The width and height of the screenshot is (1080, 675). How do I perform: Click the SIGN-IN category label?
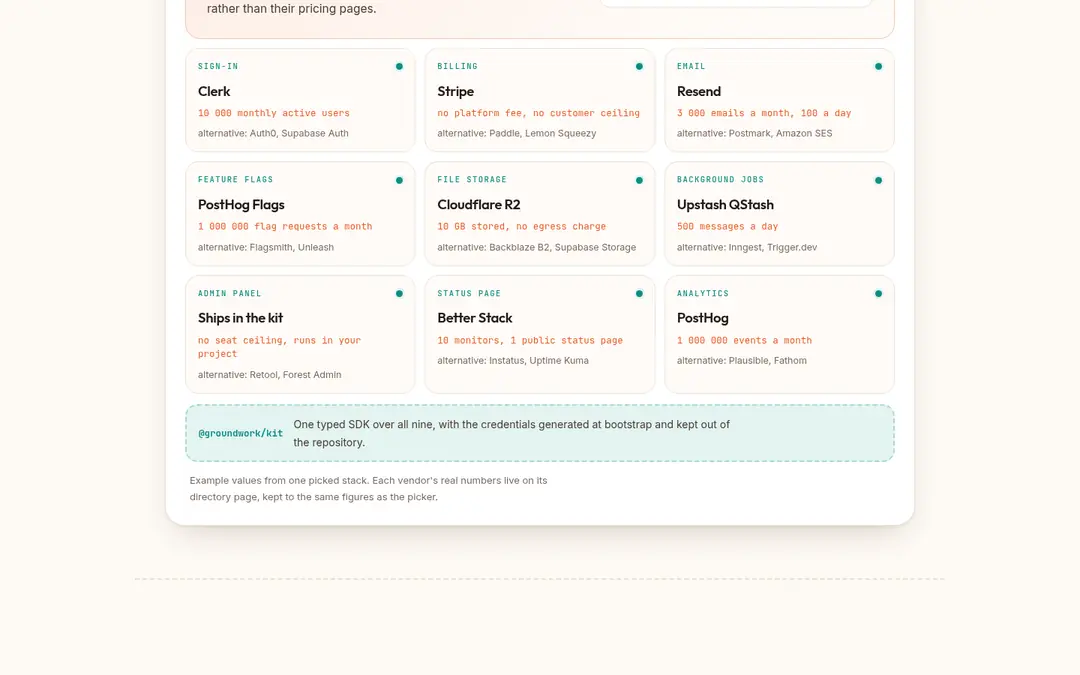(218, 66)
